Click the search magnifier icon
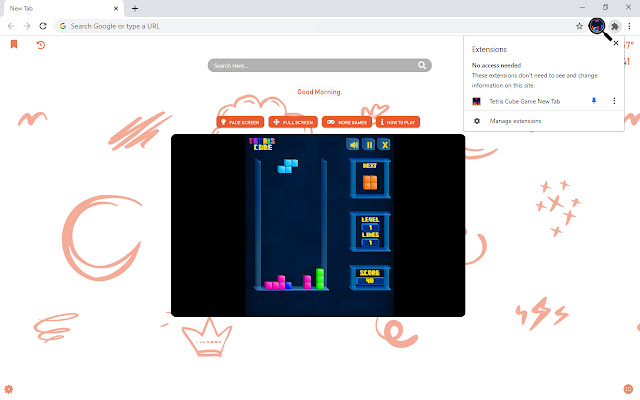 [422, 65]
